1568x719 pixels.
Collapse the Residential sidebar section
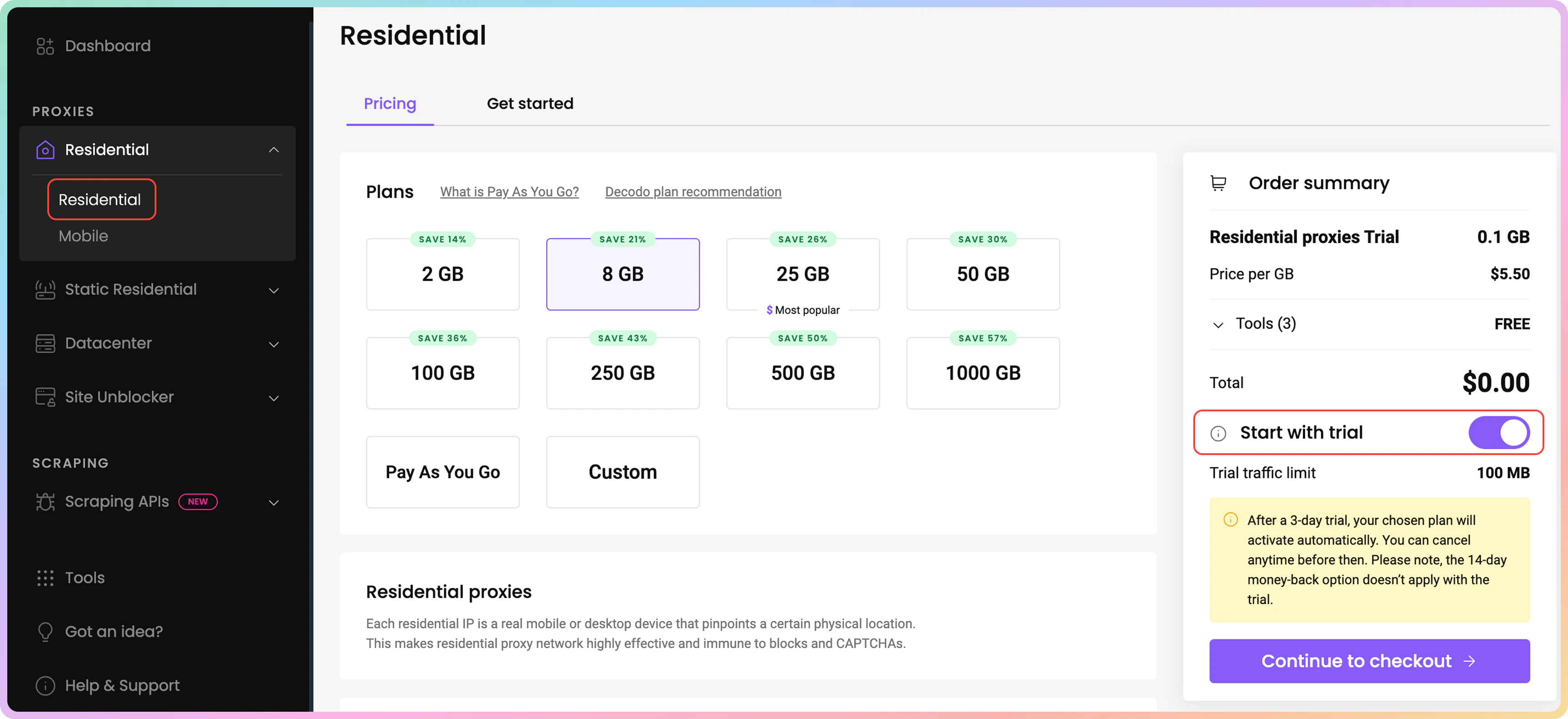(x=274, y=150)
